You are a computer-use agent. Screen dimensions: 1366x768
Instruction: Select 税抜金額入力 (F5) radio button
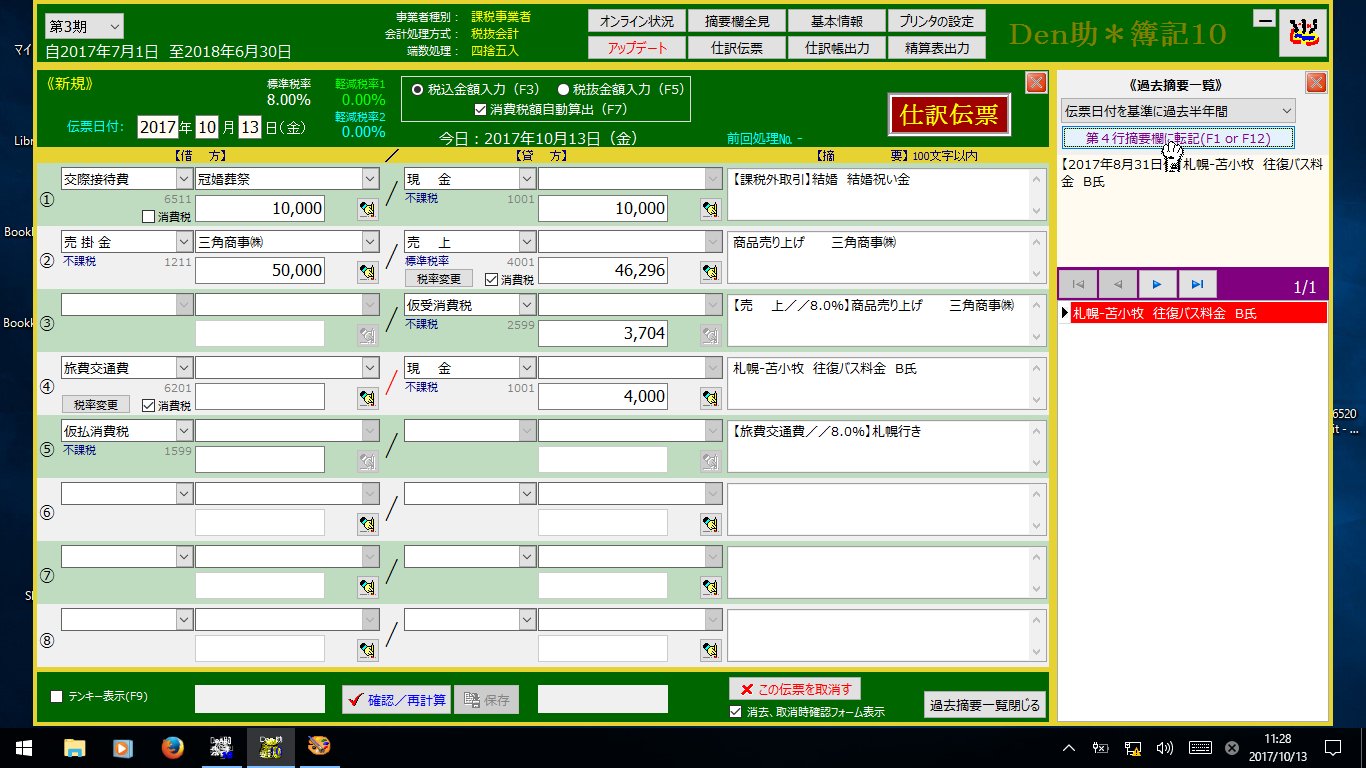(x=564, y=89)
